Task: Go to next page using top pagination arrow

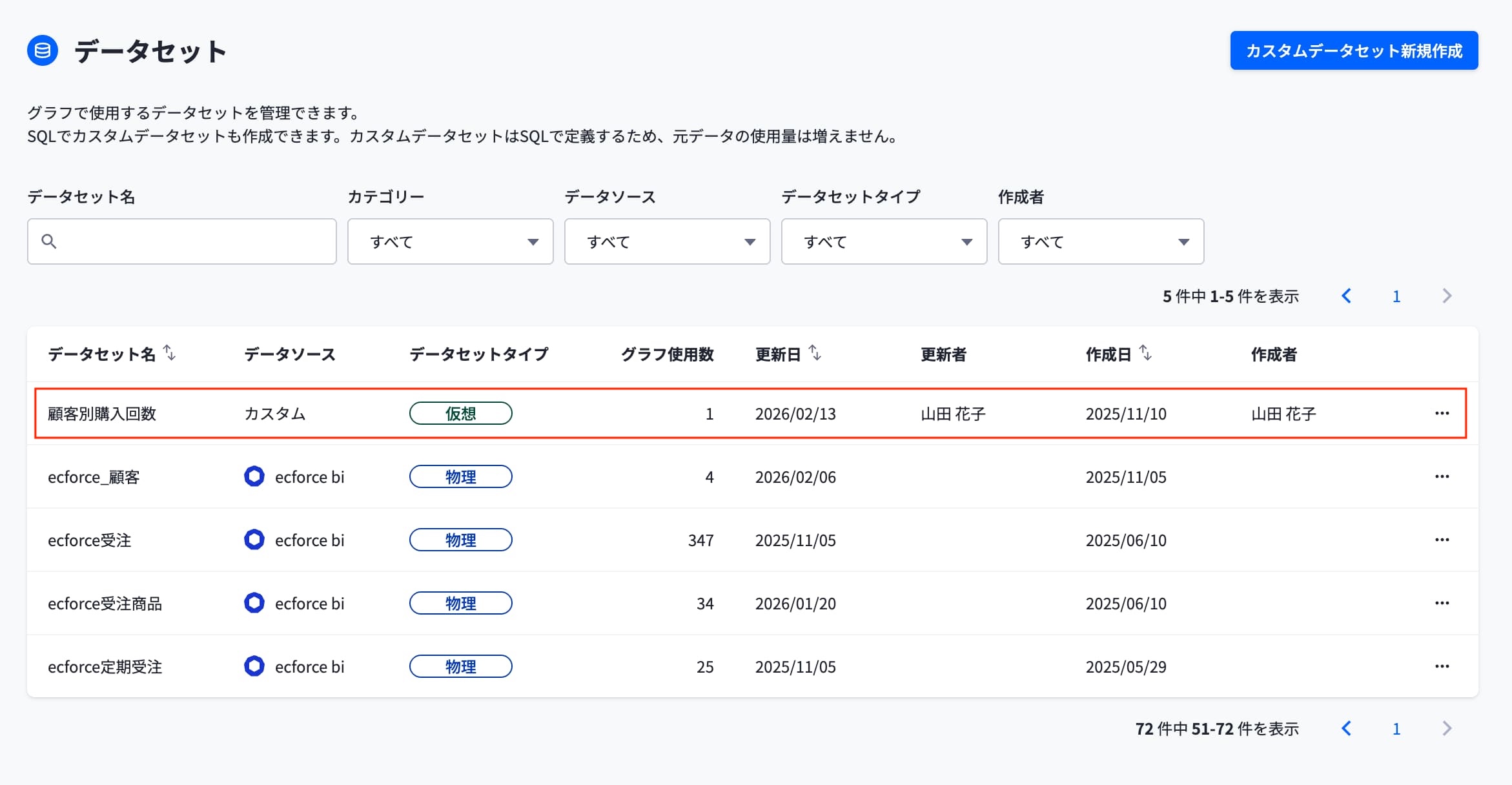Action: [1447, 296]
